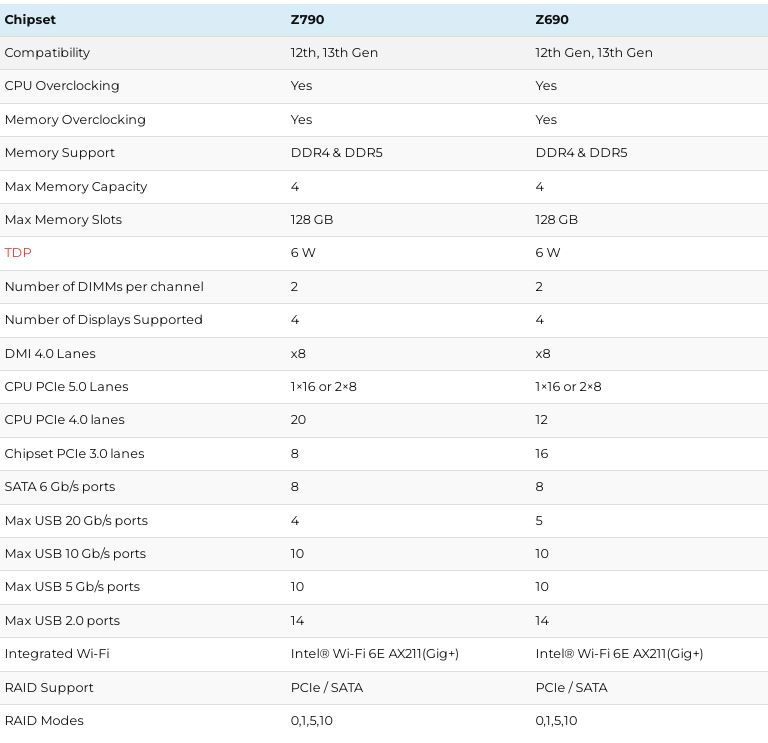Click Z690 compatibility text 12th Gen, 13th Gen

pos(594,53)
